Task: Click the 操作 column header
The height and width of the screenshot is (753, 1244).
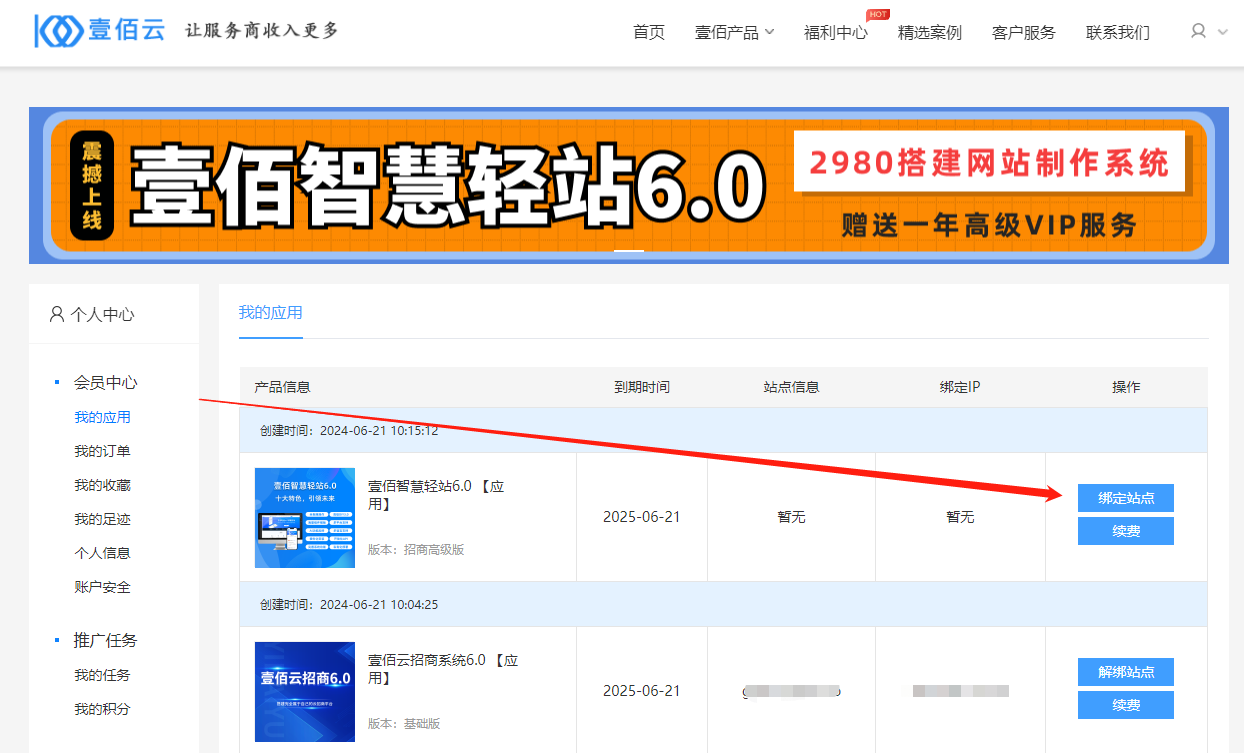Action: pos(1126,387)
